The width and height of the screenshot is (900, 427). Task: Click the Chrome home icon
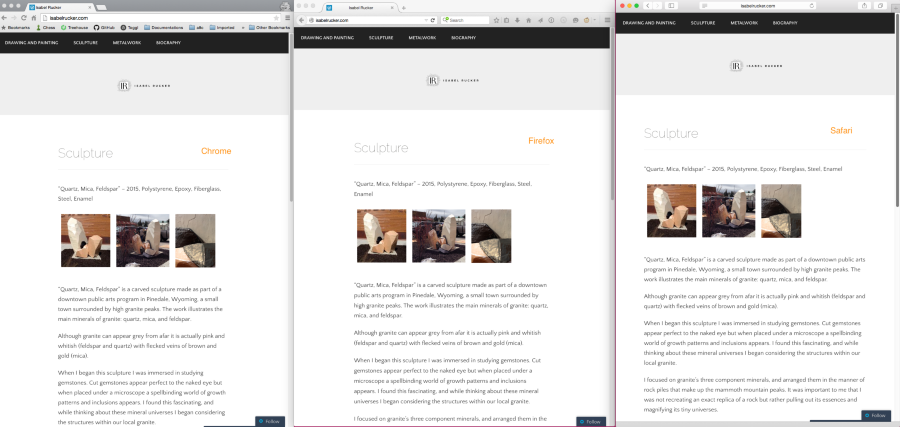33,18
